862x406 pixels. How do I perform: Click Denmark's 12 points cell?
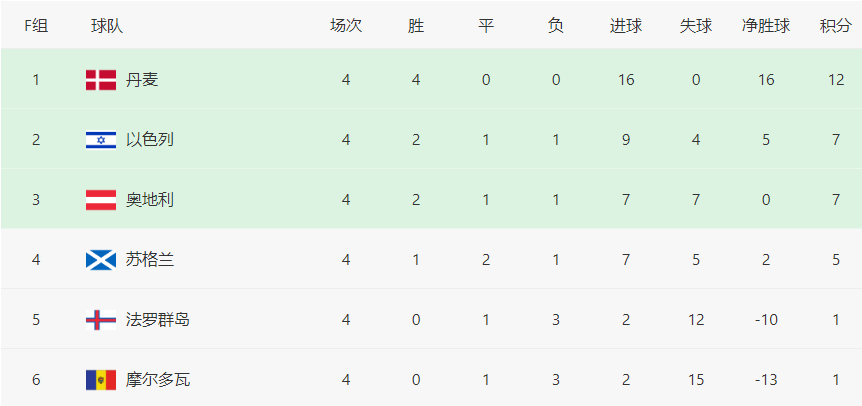click(836, 80)
